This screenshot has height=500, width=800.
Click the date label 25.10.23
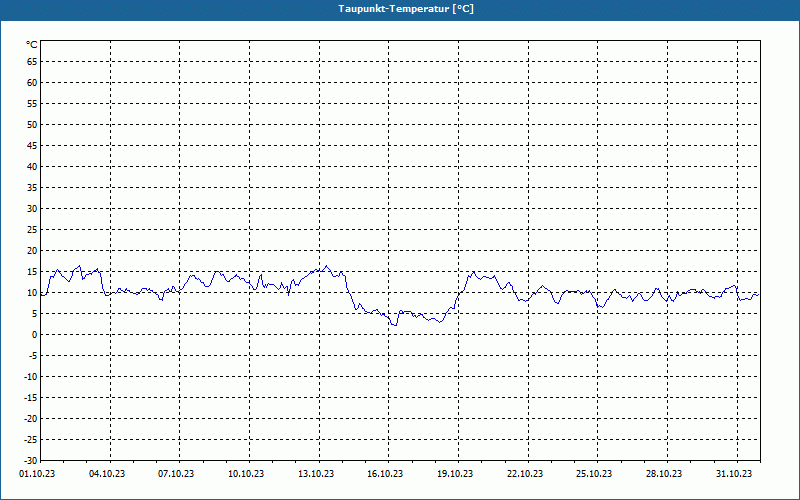[594, 474]
